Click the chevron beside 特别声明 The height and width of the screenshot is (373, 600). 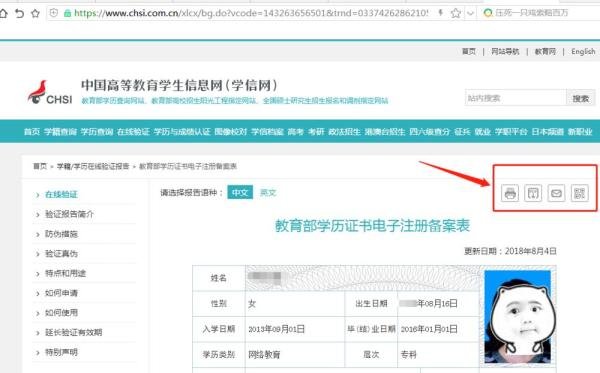(38, 353)
